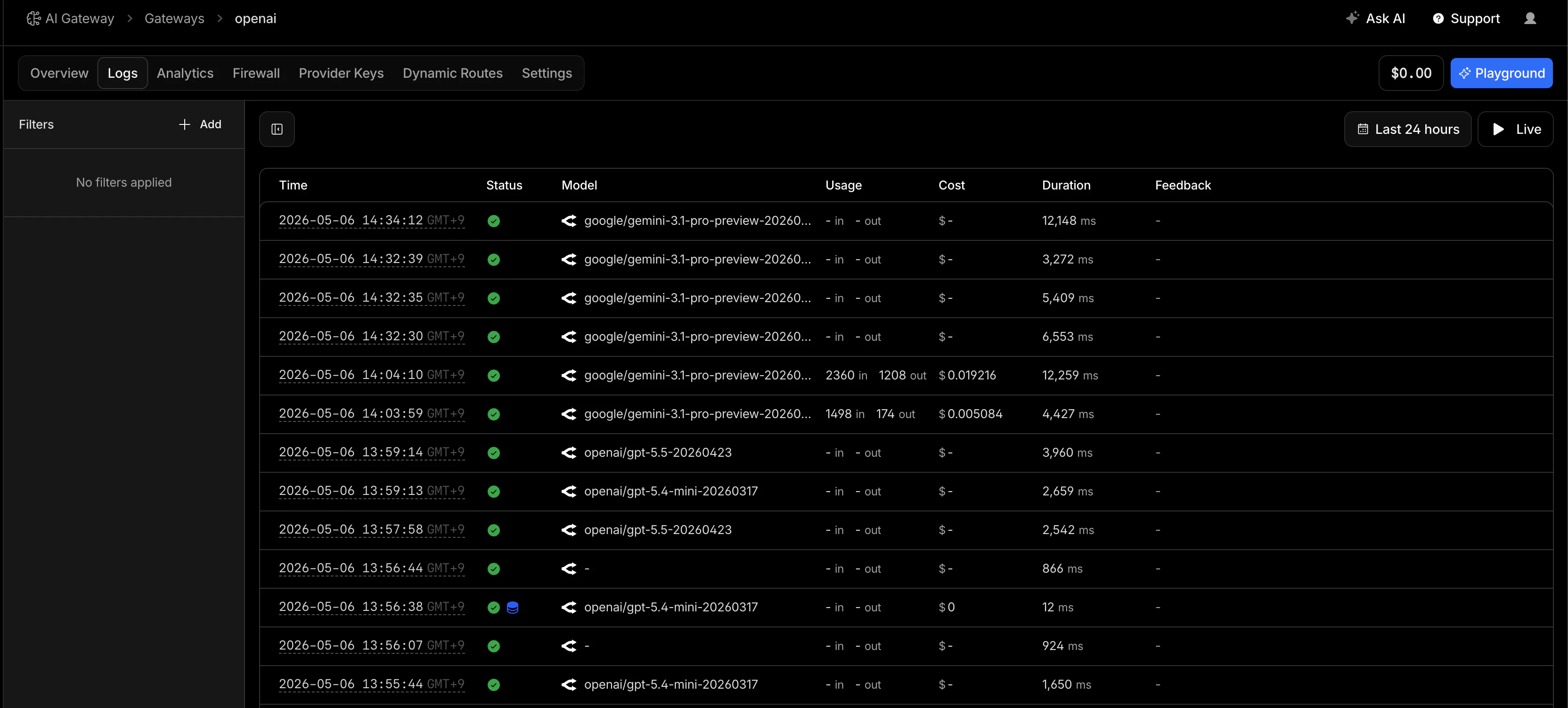Open the Support link
This screenshot has height=708, width=1568.
tap(1466, 18)
